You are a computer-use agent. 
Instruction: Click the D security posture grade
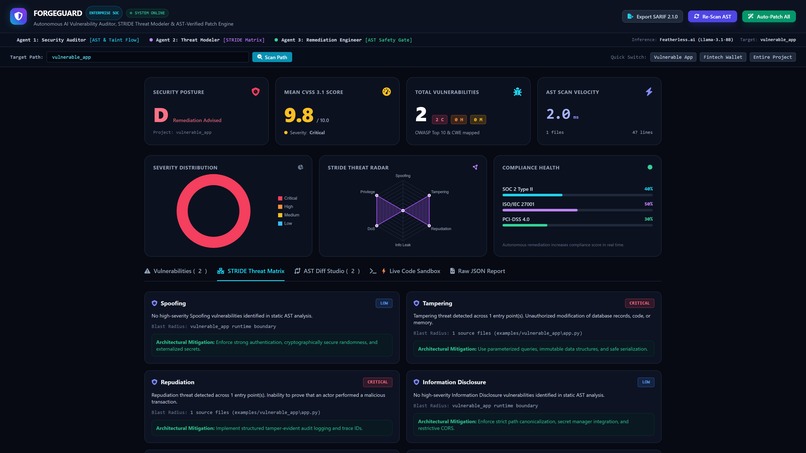pyautogui.click(x=161, y=115)
